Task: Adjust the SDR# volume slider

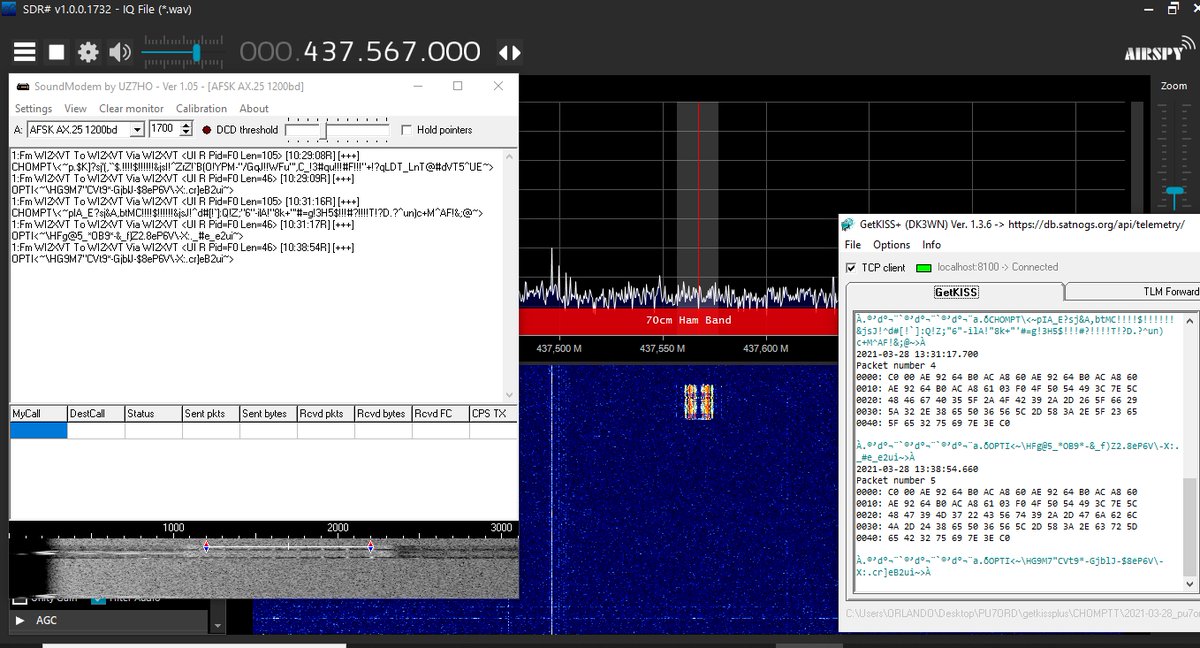Action: (x=184, y=52)
